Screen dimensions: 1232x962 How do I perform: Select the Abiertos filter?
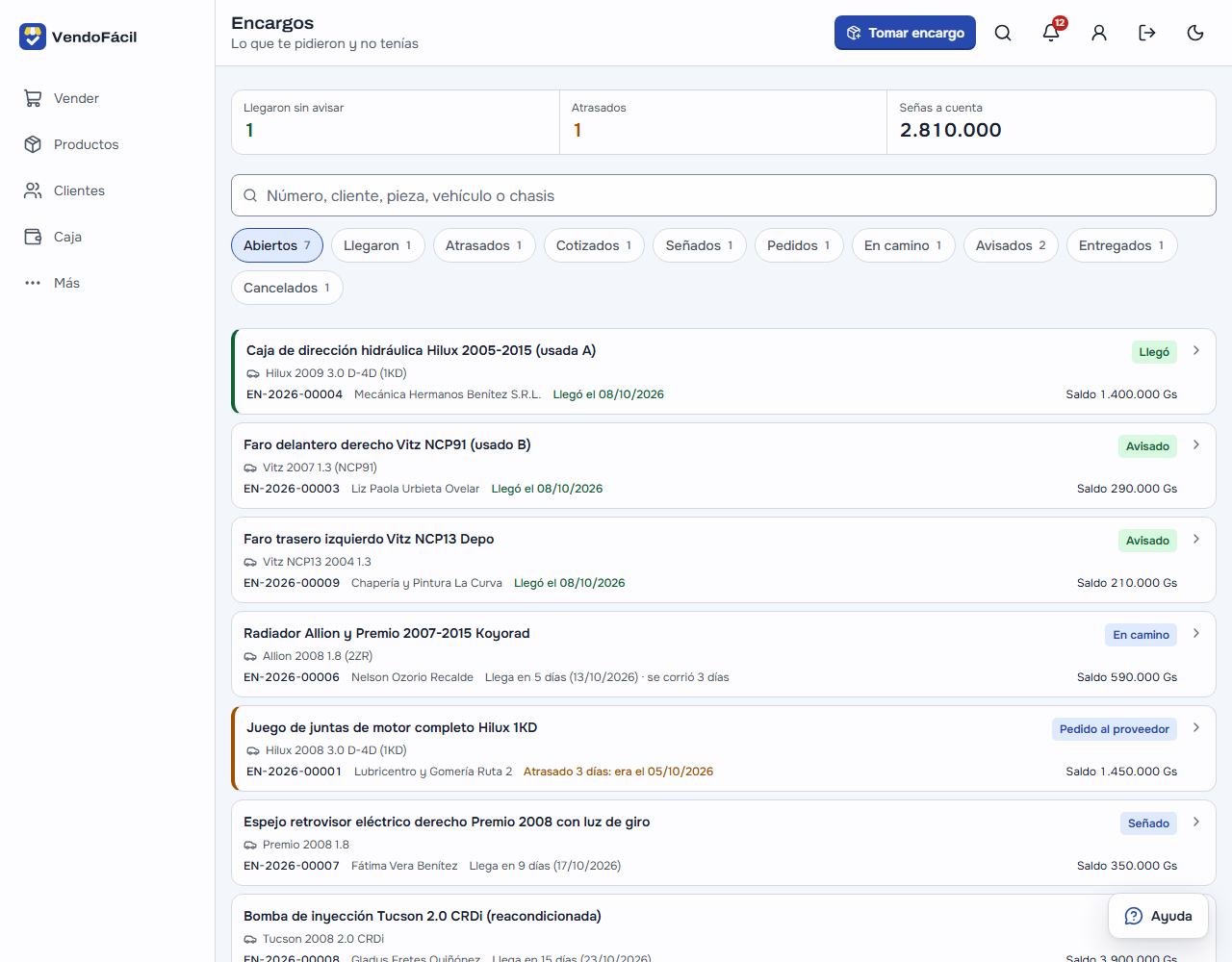point(277,245)
